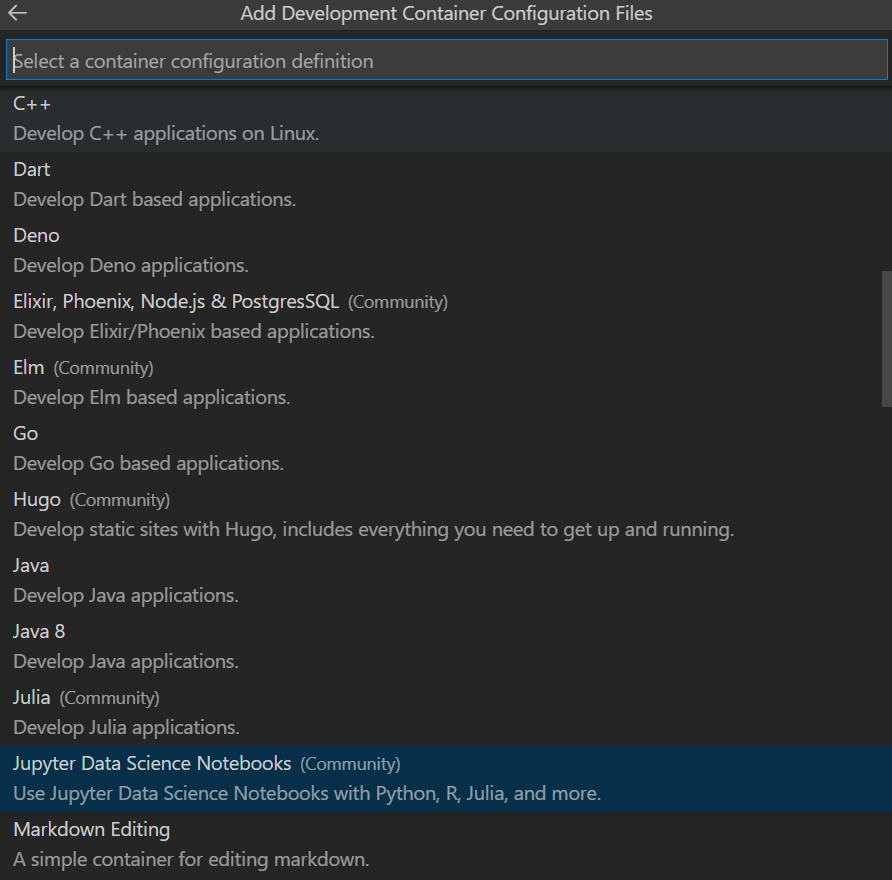892x880 pixels.
Task: Focus the container configuration search box
Action: click(446, 60)
